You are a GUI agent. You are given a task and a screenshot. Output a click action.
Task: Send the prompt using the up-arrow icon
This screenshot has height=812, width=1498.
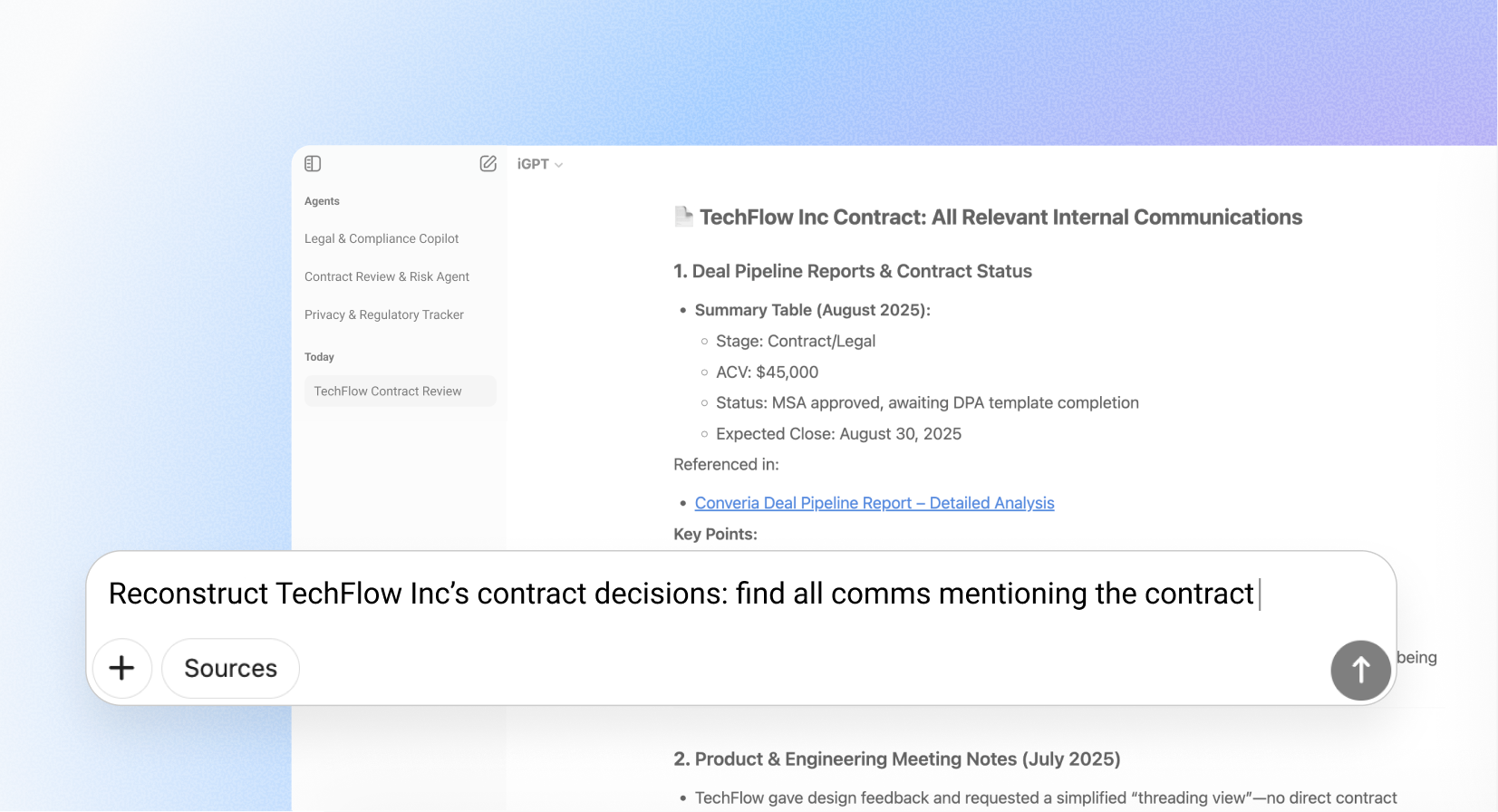1359,670
